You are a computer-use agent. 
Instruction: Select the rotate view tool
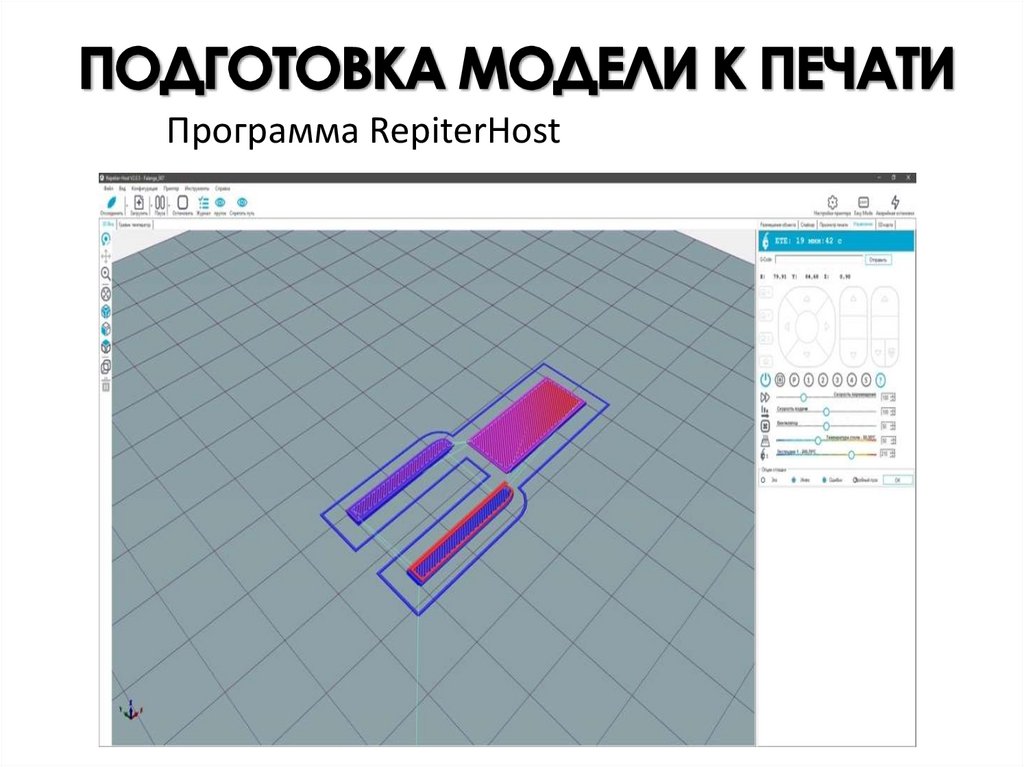(x=106, y=239)
